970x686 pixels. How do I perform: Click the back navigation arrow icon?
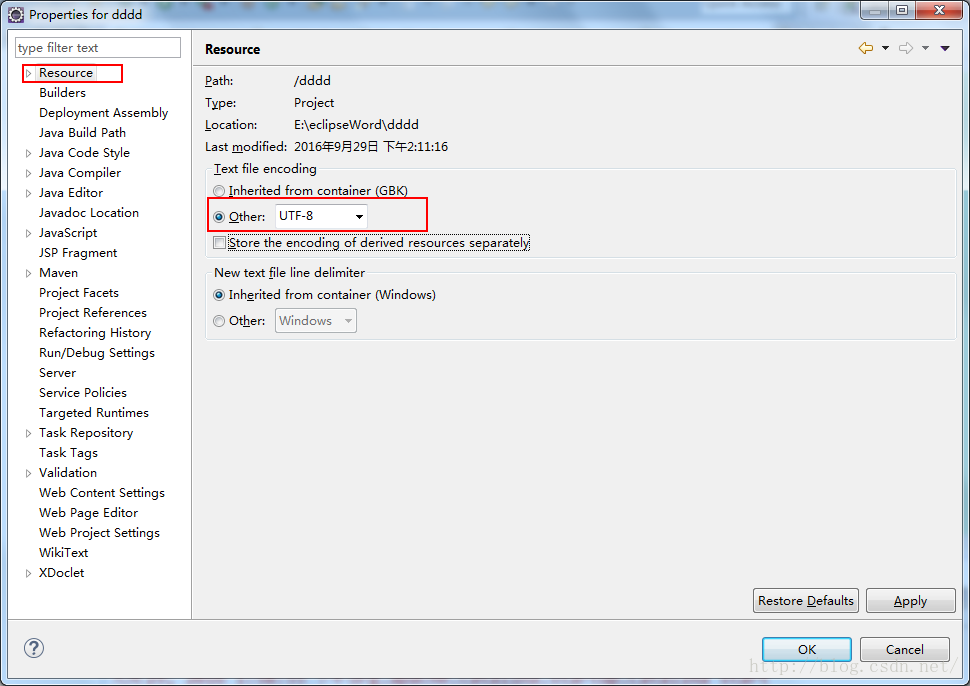[x=866, y=48]
